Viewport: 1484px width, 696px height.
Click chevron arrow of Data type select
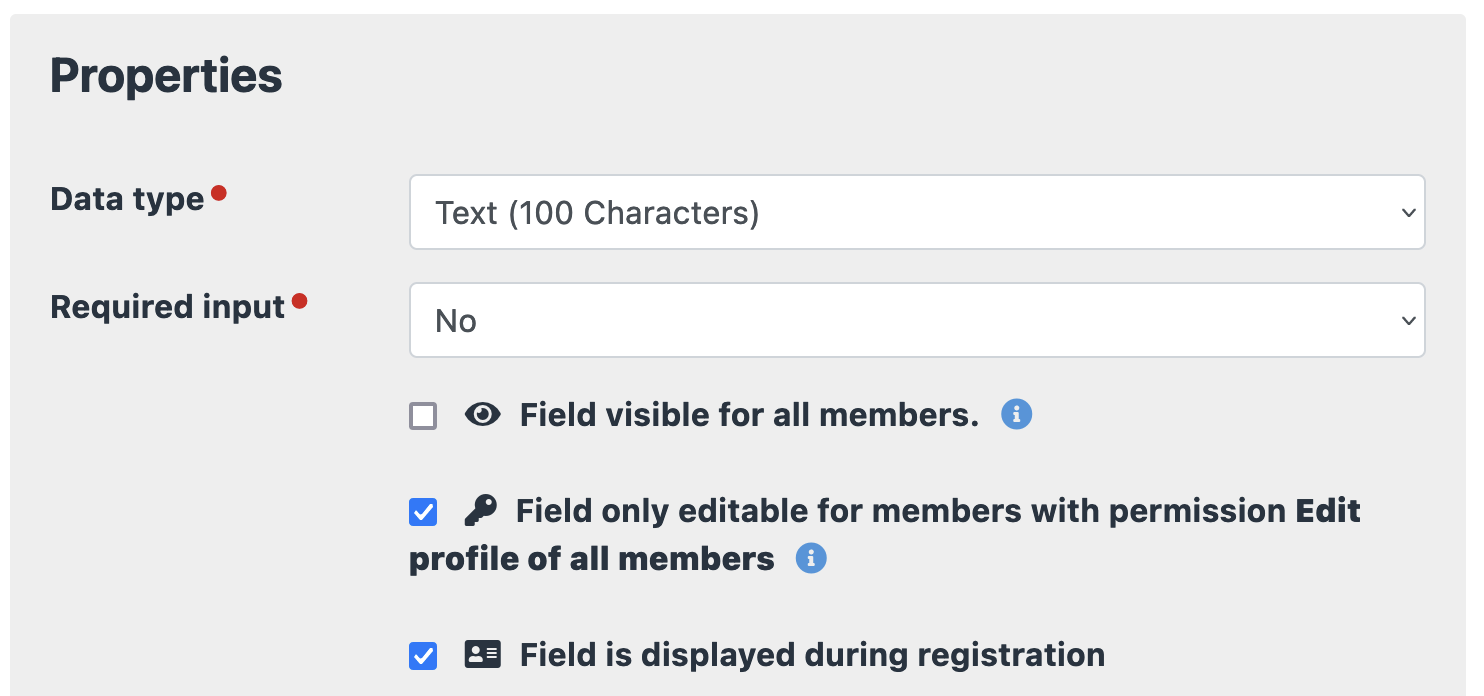(1408, 213)
